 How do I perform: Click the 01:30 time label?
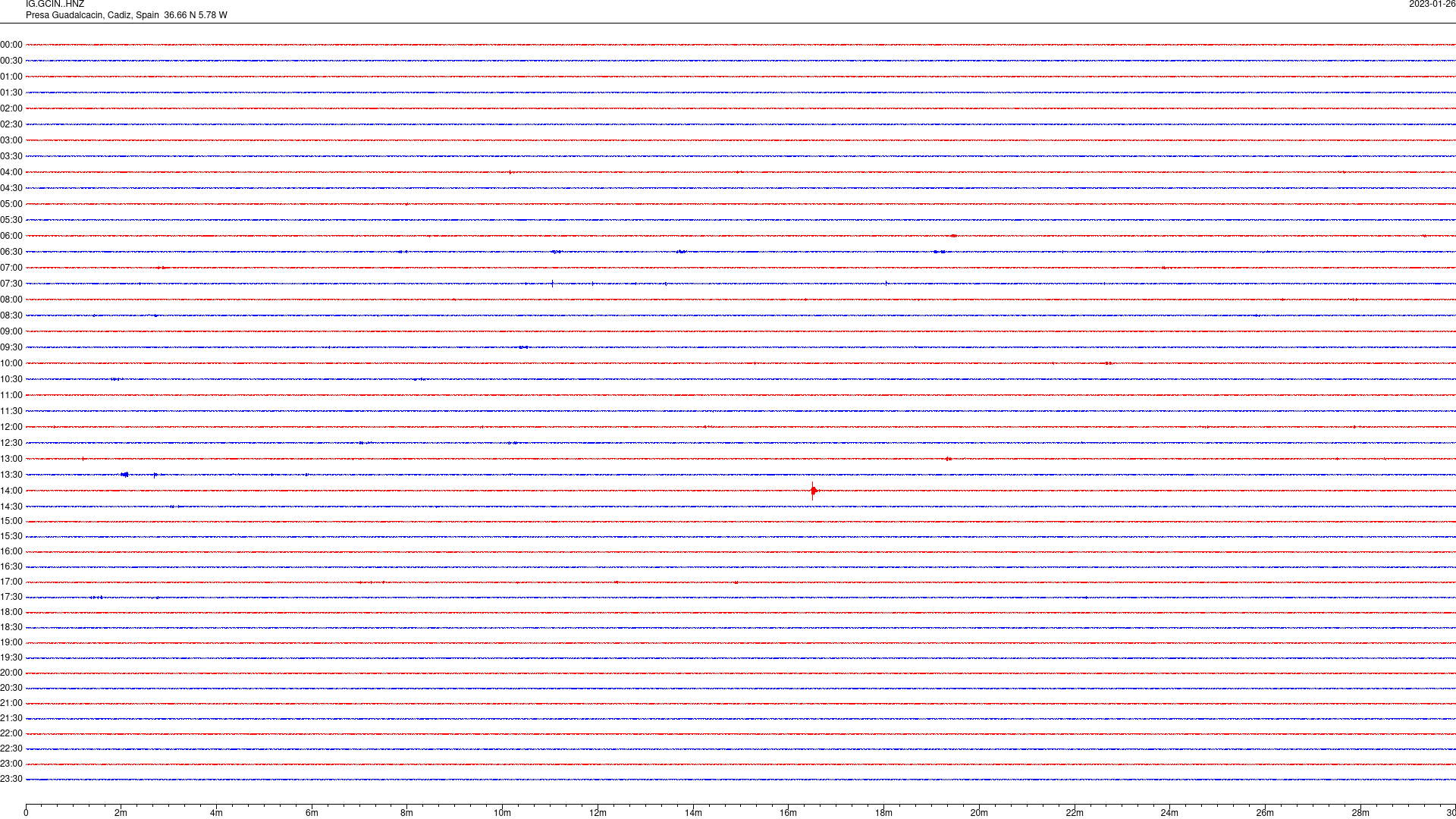pyautogui.click(x=11, y=93)
